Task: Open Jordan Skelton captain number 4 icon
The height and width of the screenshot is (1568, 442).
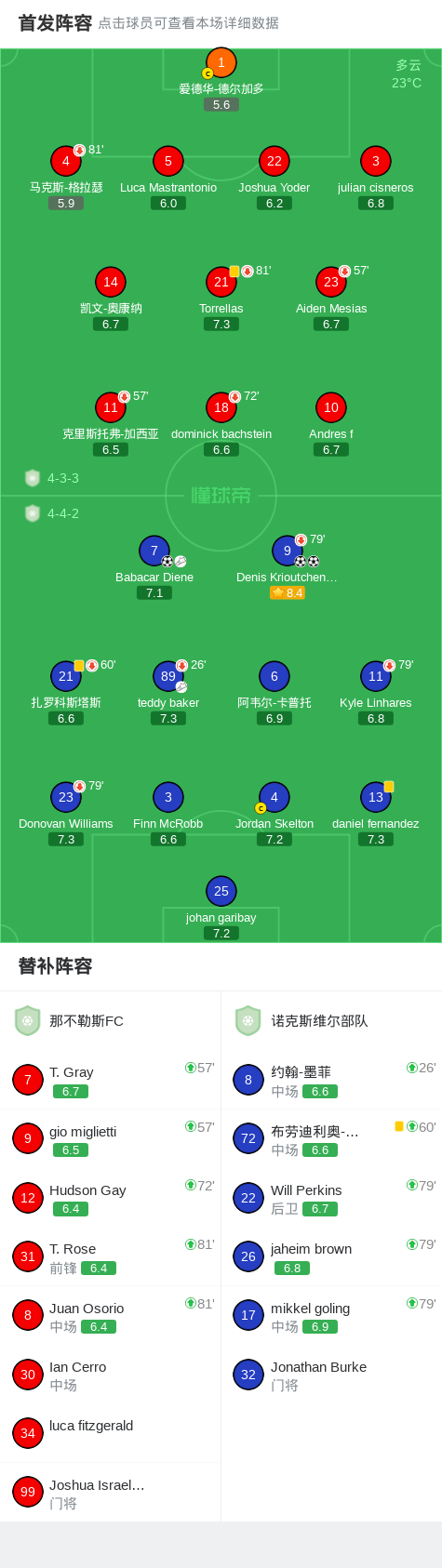Action: click(275, 797)
